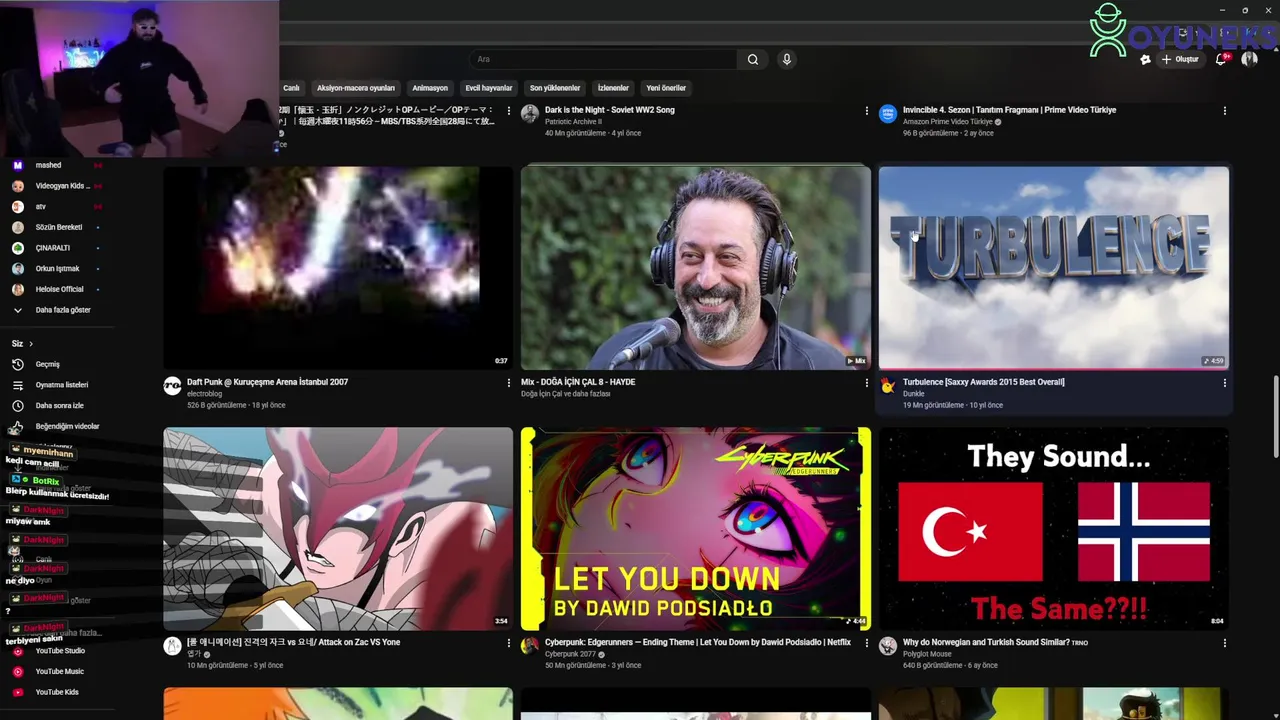Open the account avatar menu

[x=1249, y=59]
